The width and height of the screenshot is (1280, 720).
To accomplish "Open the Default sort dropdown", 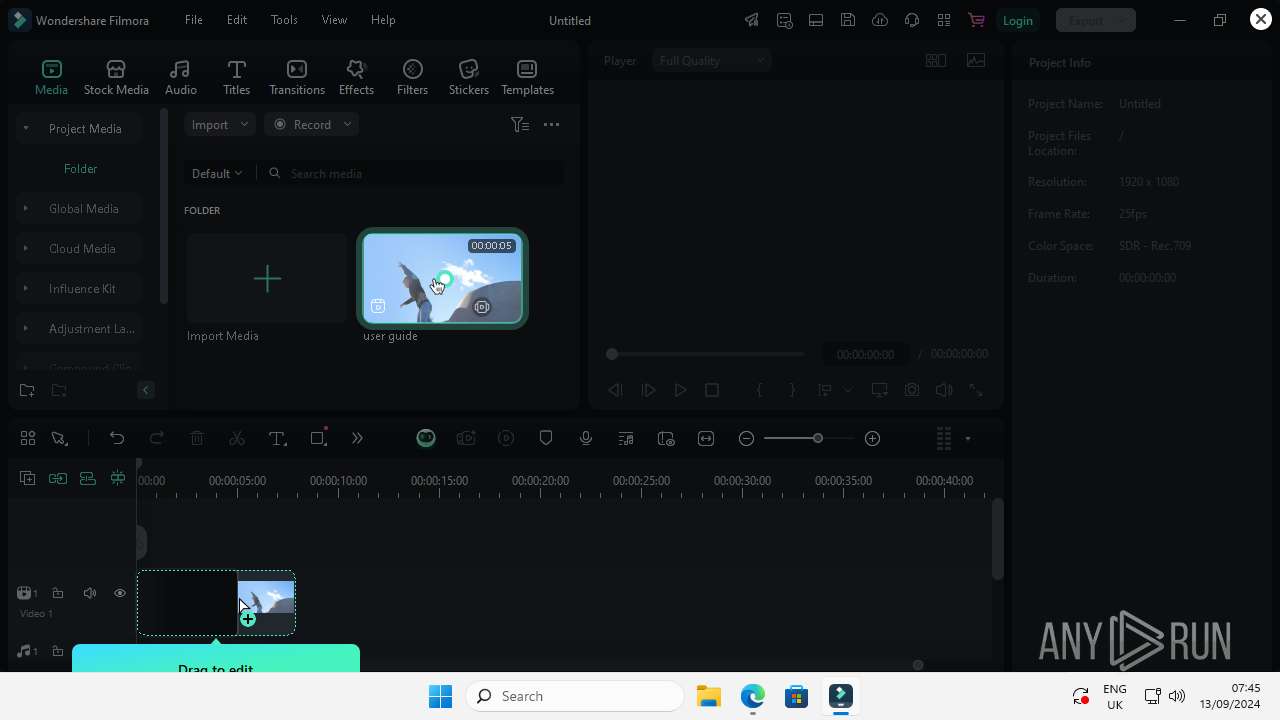I will (217, 173).
